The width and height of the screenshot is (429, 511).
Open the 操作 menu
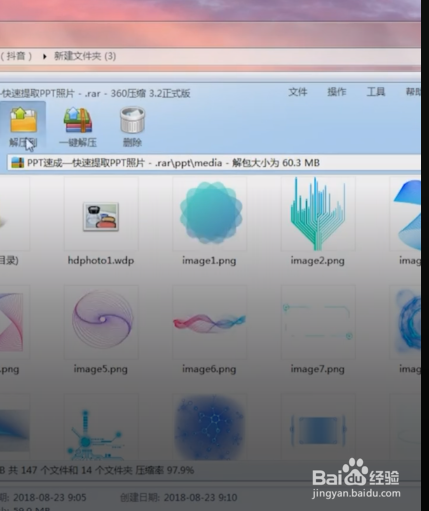point(337,92)
